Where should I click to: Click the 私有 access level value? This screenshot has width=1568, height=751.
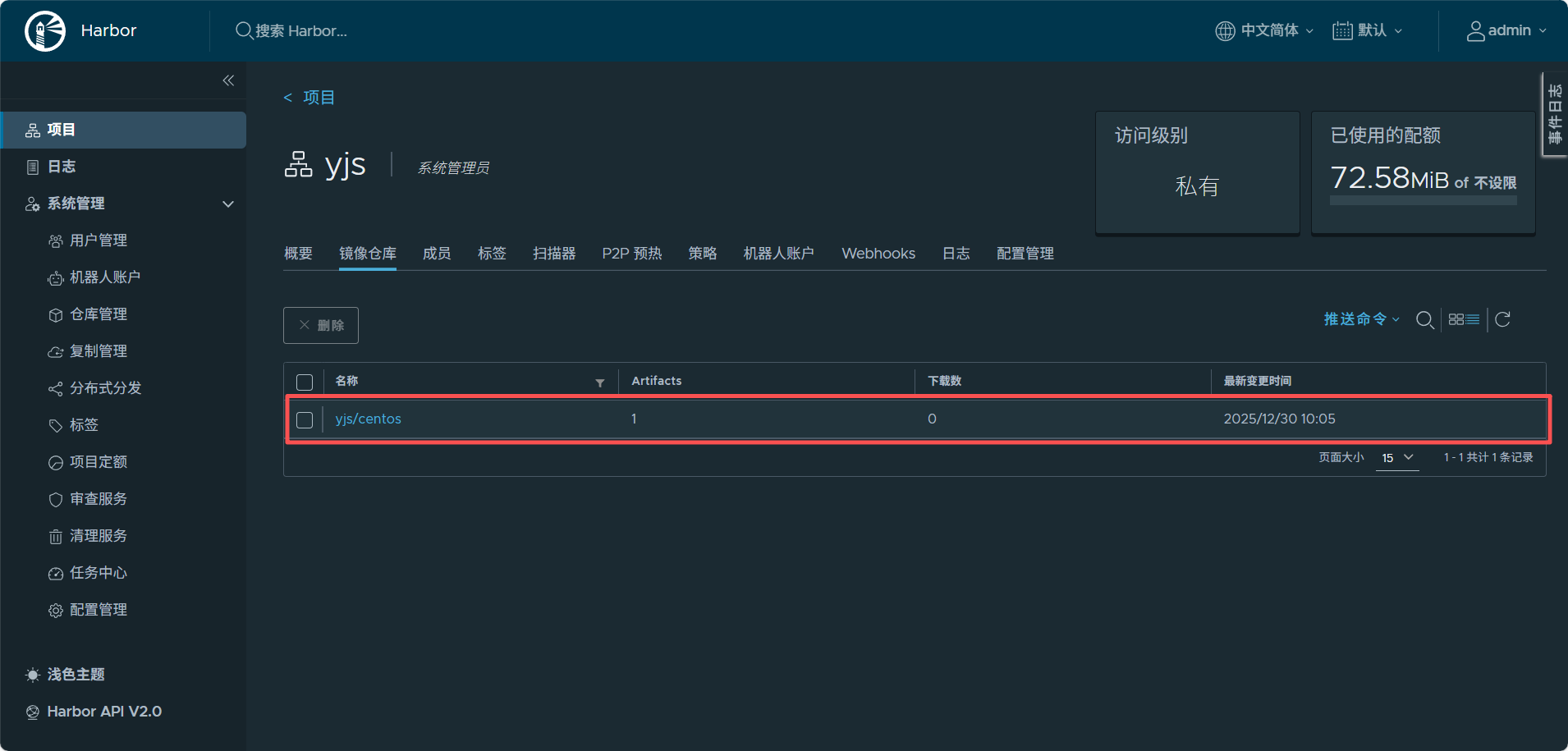click(x=1197, y=186)
